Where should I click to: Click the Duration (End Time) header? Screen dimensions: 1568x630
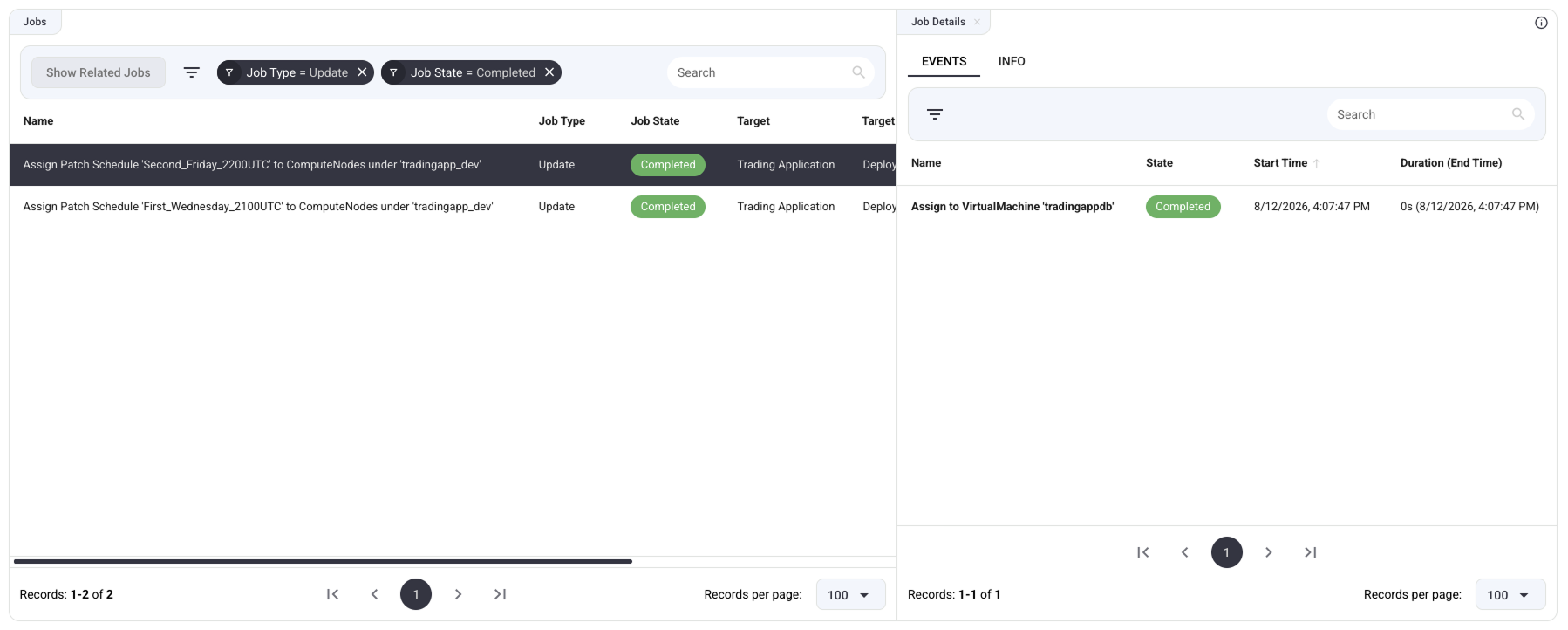1451,163
